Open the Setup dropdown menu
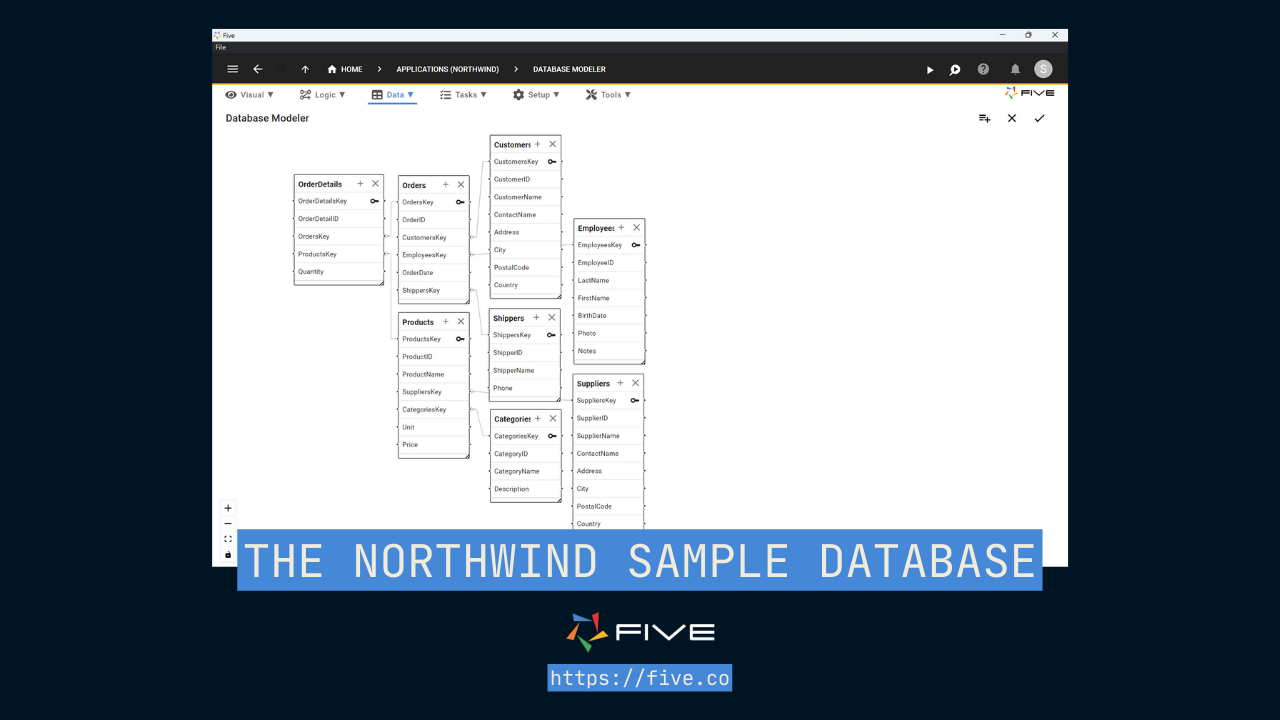This screenshot has height=720, width=1280. pyautogui.click(x=537, y=95)
